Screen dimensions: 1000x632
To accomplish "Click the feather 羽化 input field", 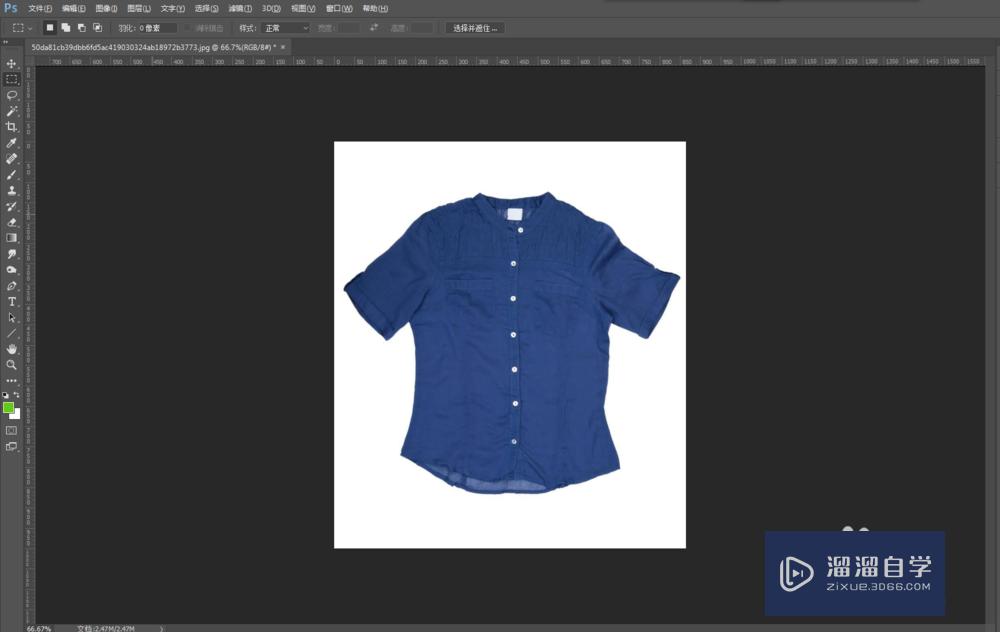I will click(x=160, y=28).
